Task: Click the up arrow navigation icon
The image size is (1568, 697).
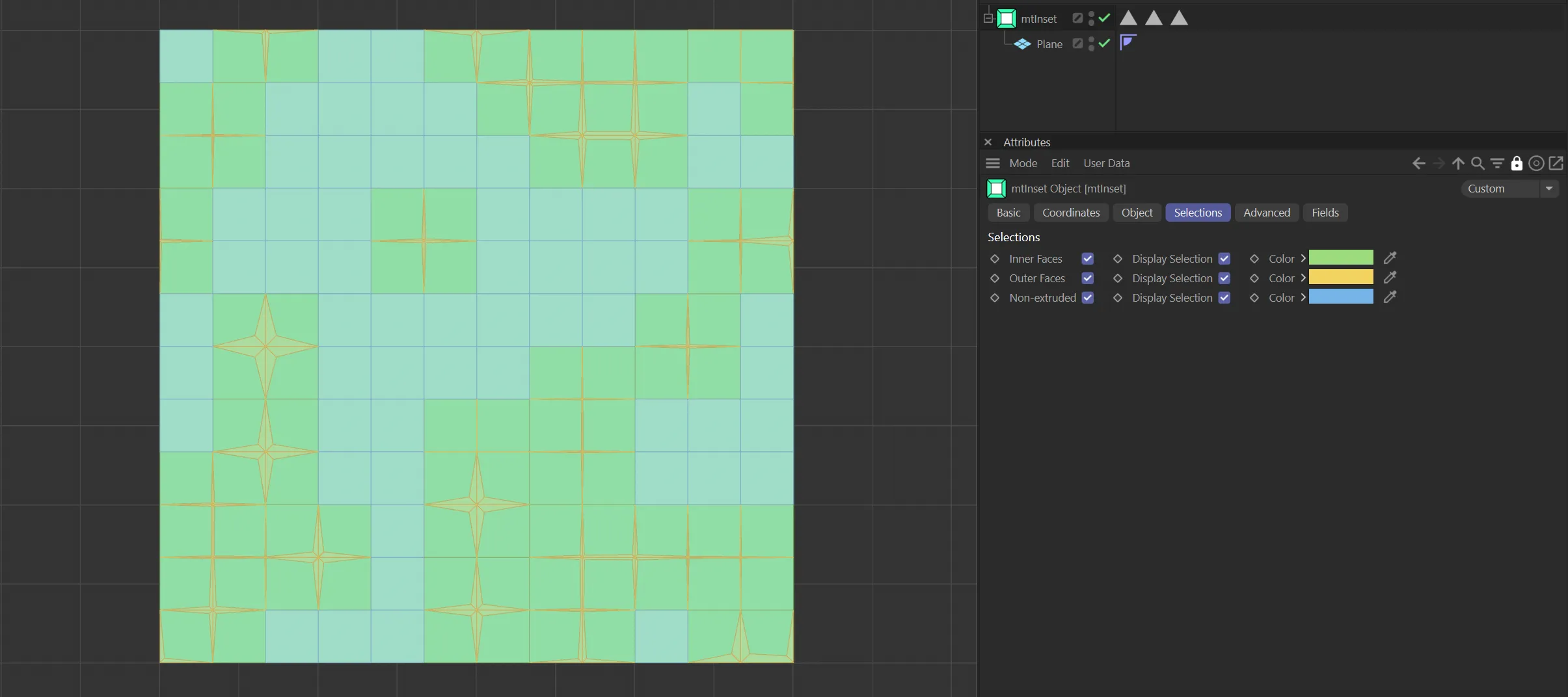Action: 1458,163
